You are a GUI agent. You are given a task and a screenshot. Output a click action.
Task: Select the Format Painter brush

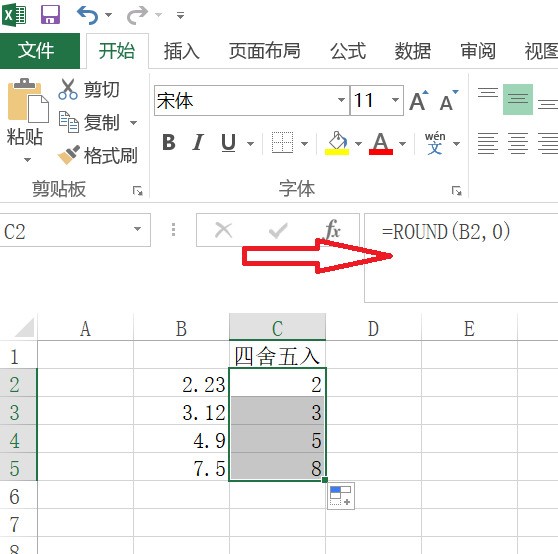(69, 155)
